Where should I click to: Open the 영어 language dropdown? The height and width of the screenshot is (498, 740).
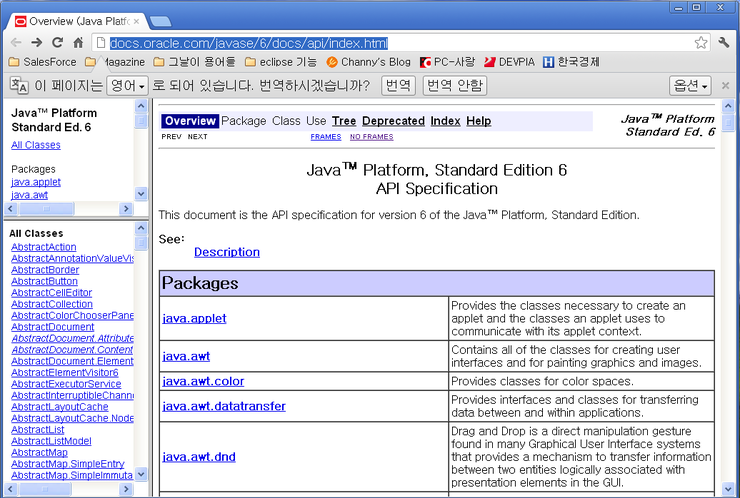tap(127, 85)
